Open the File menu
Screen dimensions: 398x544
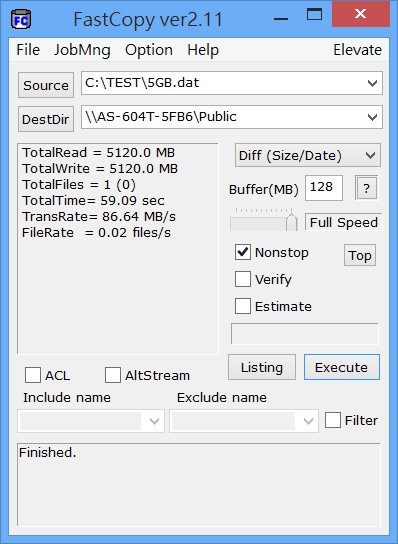click(x=28, y=50)
